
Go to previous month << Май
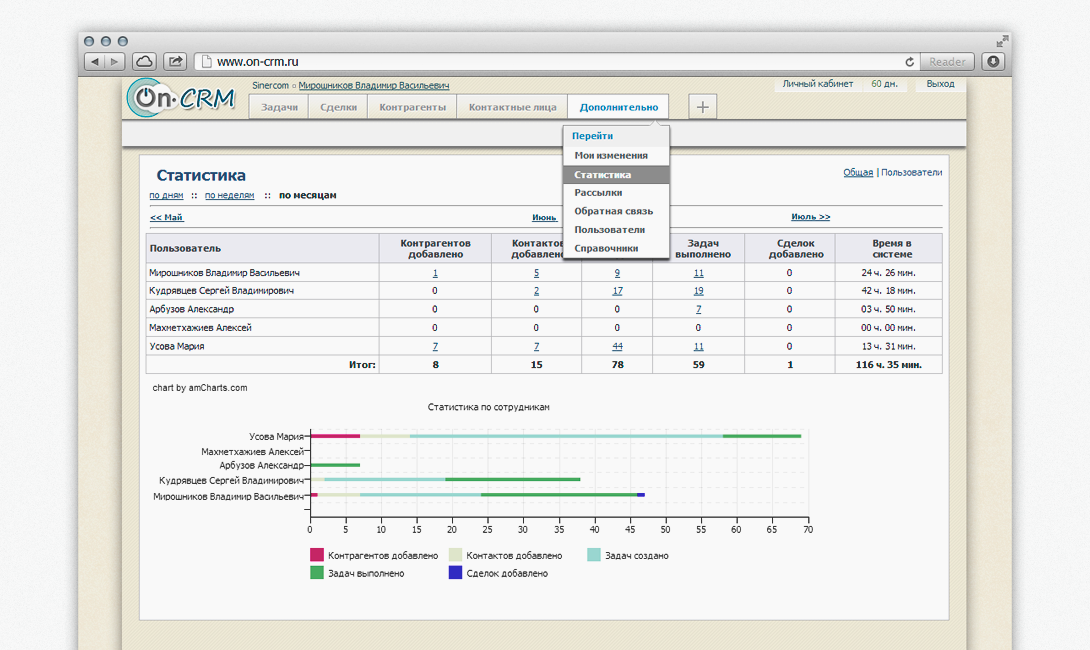coord(167,218)
